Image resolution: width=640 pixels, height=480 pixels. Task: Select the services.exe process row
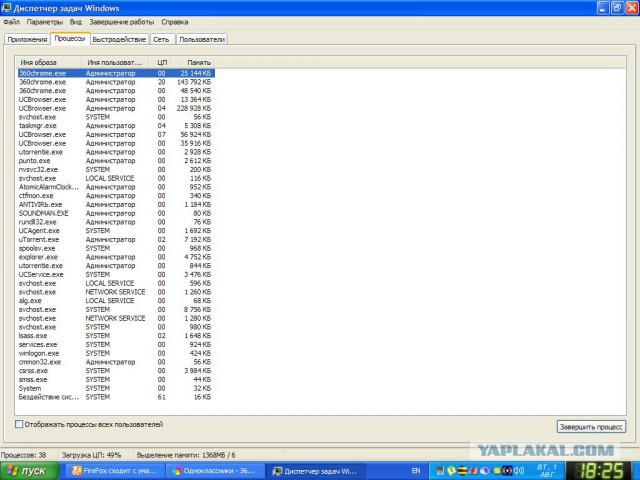116,344
